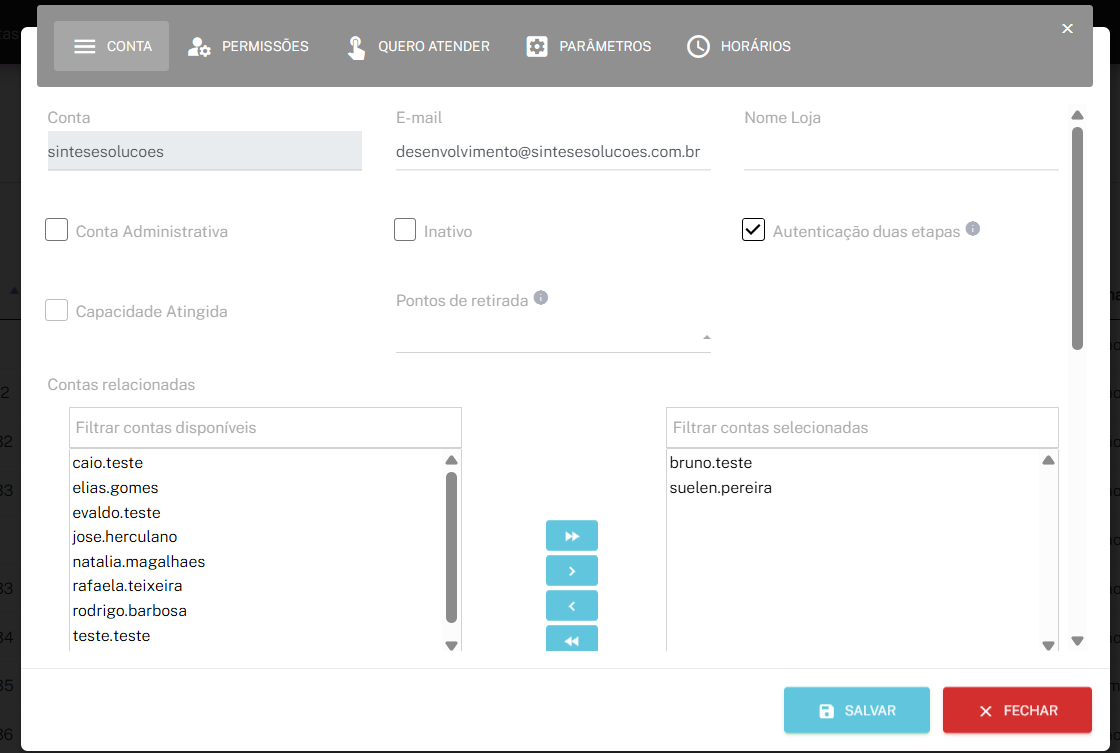Select rafaela.teixeira in available accounts

[x=127, y=586]
